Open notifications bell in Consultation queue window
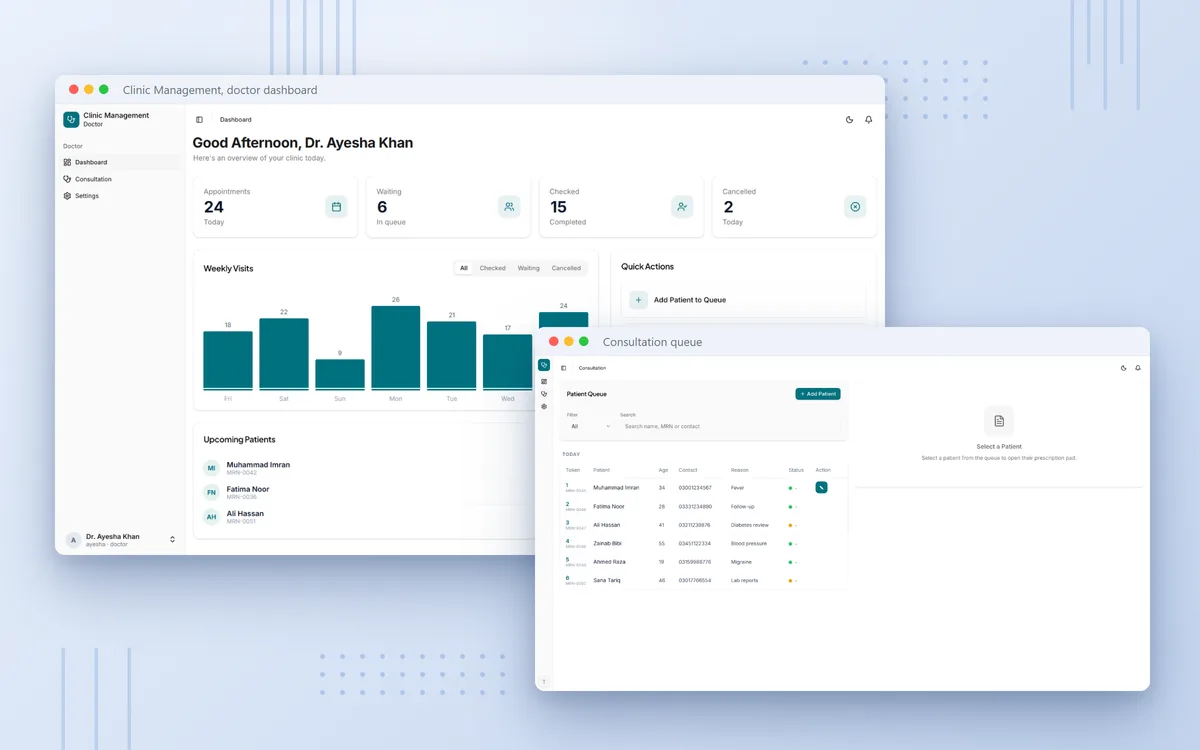 point(1137,368)
